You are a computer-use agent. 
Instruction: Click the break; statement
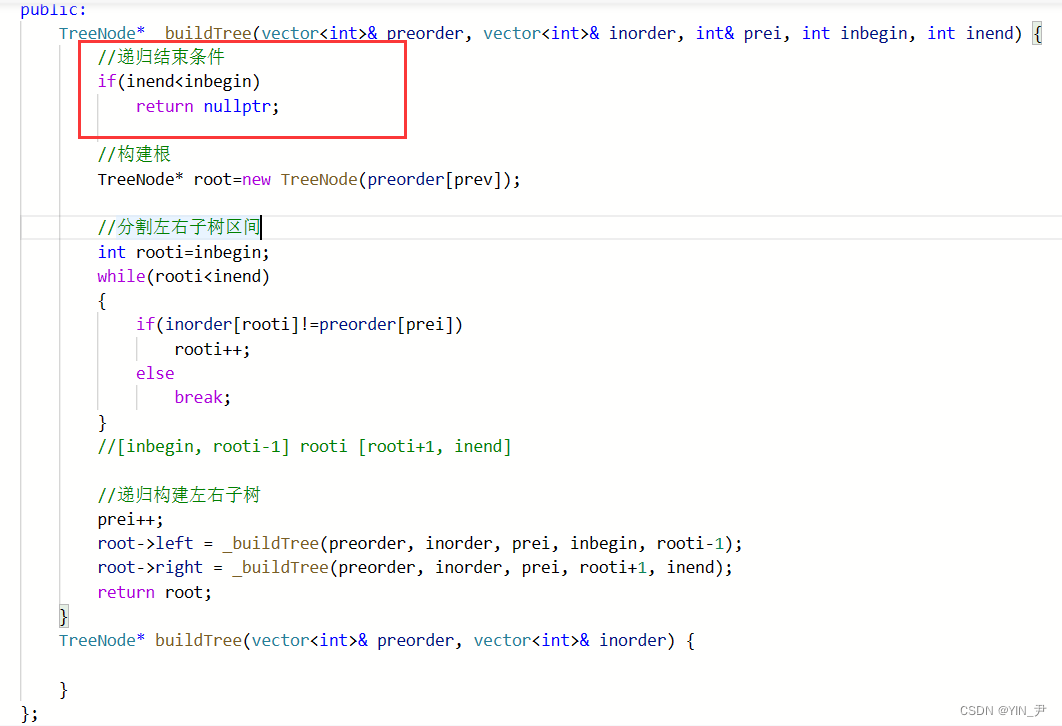pyautogui.click(x=203, y=398)
